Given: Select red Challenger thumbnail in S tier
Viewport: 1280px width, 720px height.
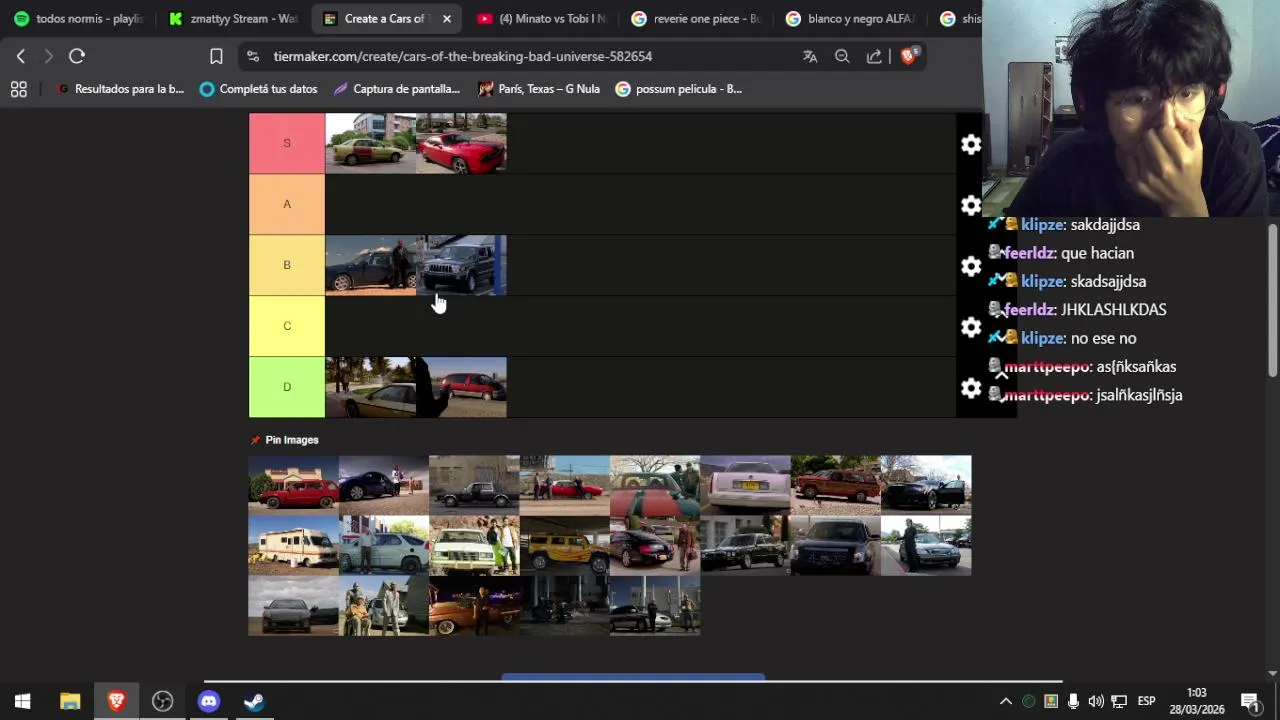Looking at the screenshot, I should point(461,143).
